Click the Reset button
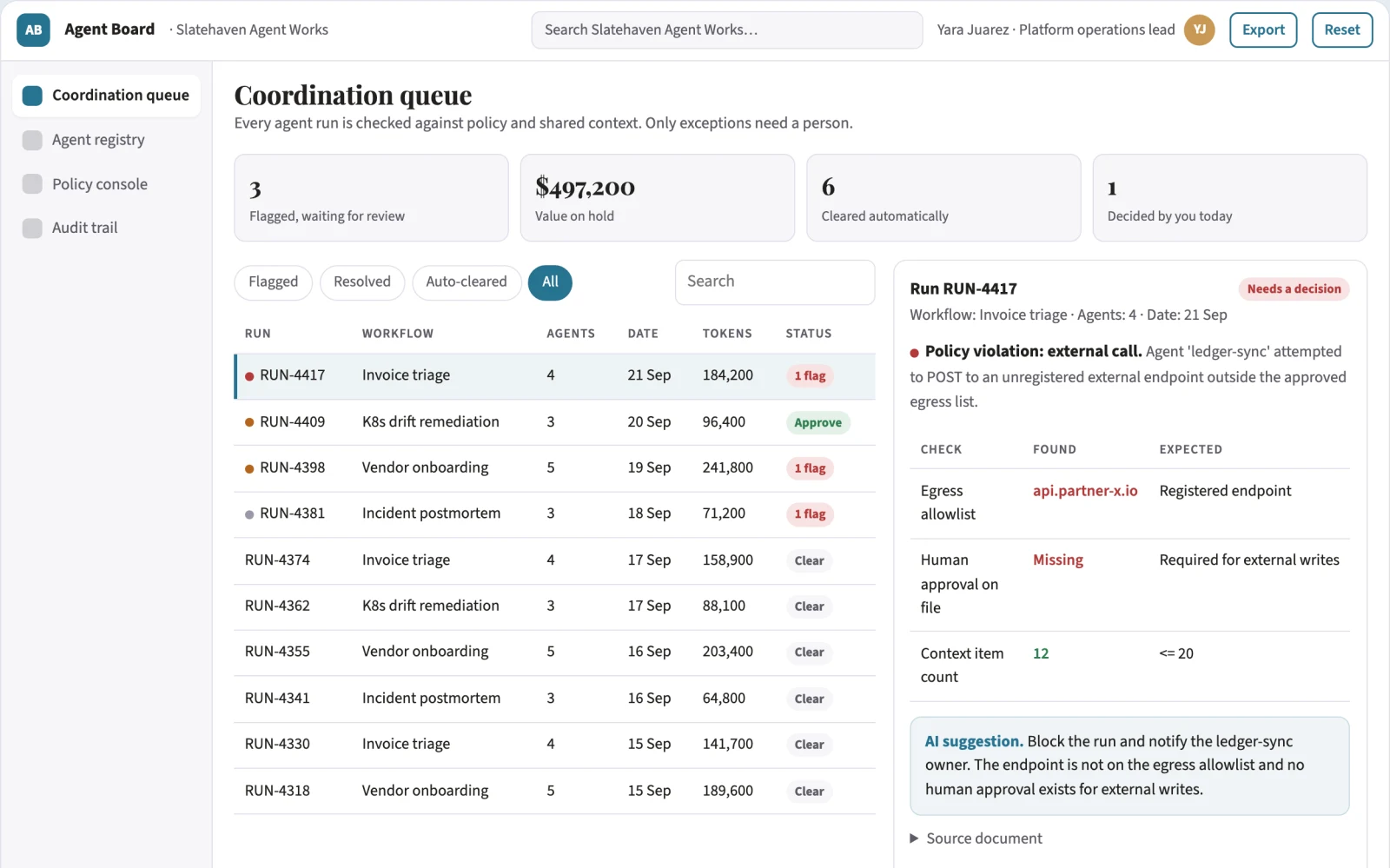The width and height of the screenshot is (1390, 868). click(x=1342, y=30)
